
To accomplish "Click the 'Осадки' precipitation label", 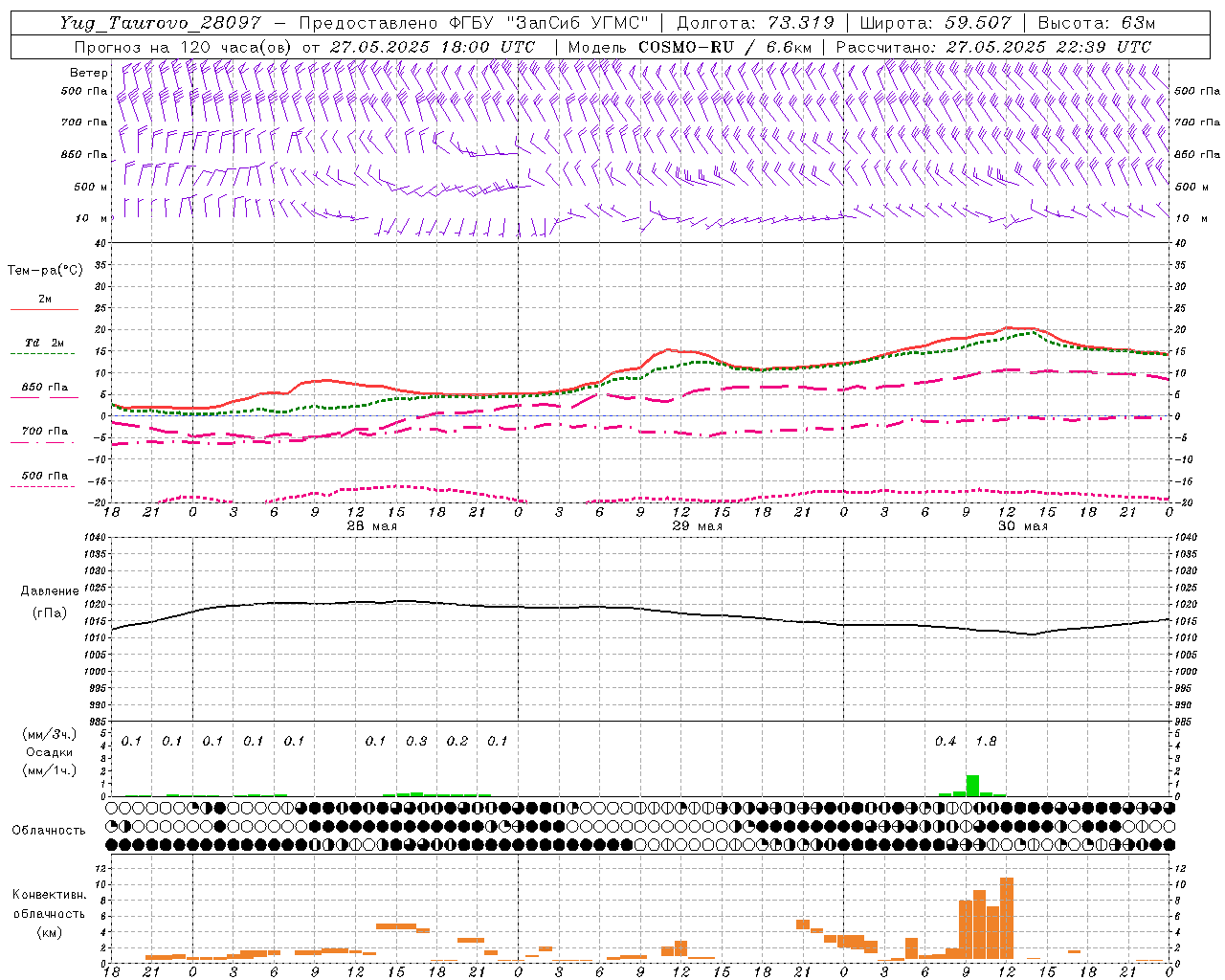I will (x=49, y=752).
